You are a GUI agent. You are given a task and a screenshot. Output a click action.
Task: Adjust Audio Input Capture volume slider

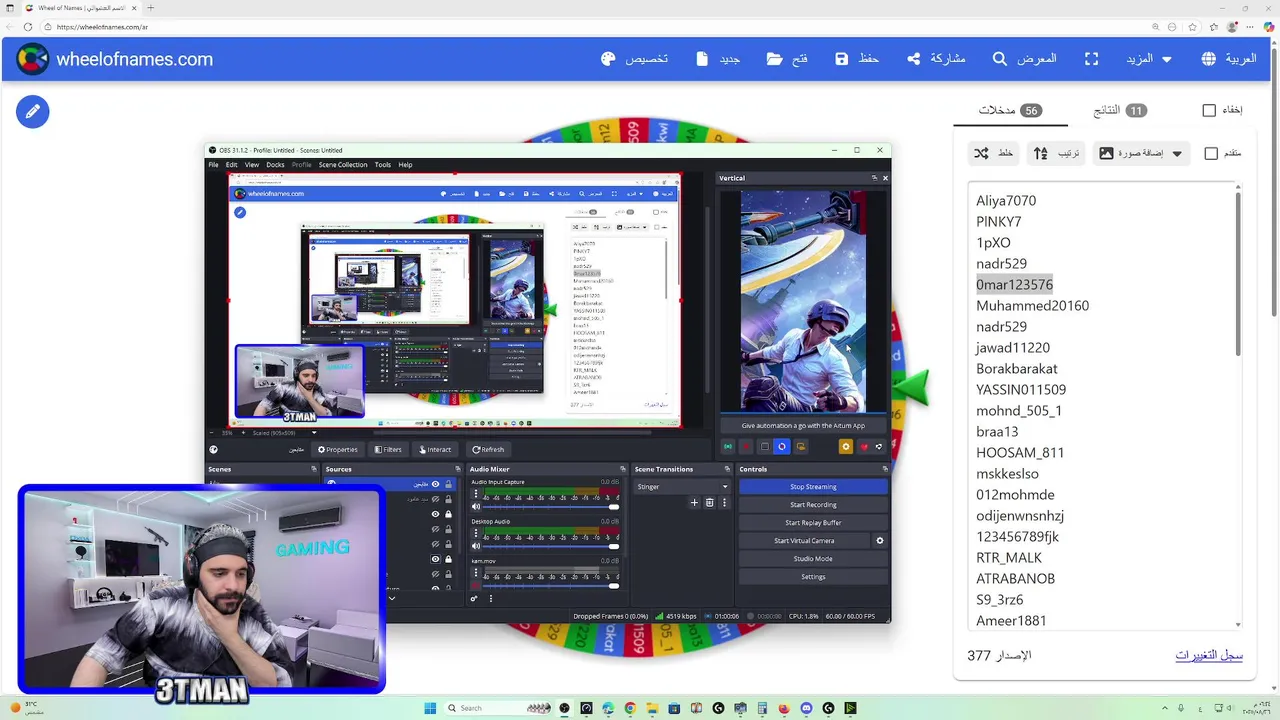pyautogui.click(x=552, y=507)
